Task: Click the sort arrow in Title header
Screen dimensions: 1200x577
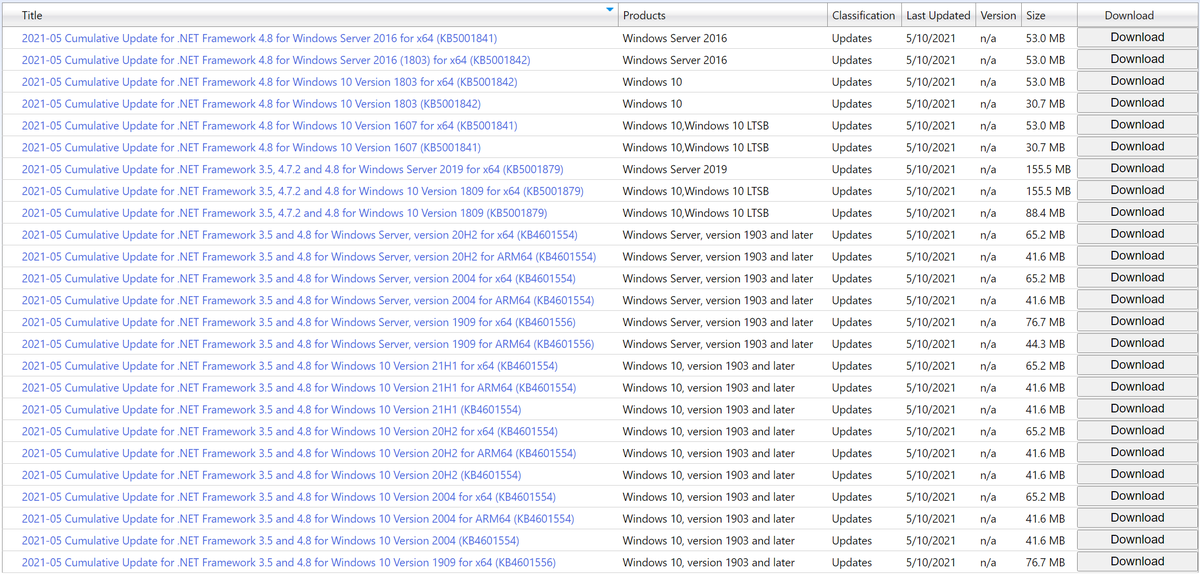Action: (x=610, y=10)
